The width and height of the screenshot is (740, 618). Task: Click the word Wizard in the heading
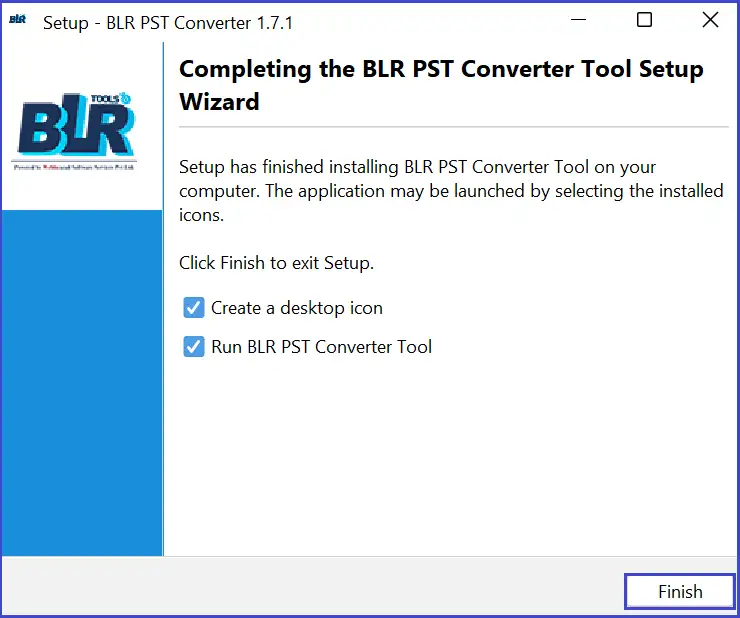tap(219, 102)
